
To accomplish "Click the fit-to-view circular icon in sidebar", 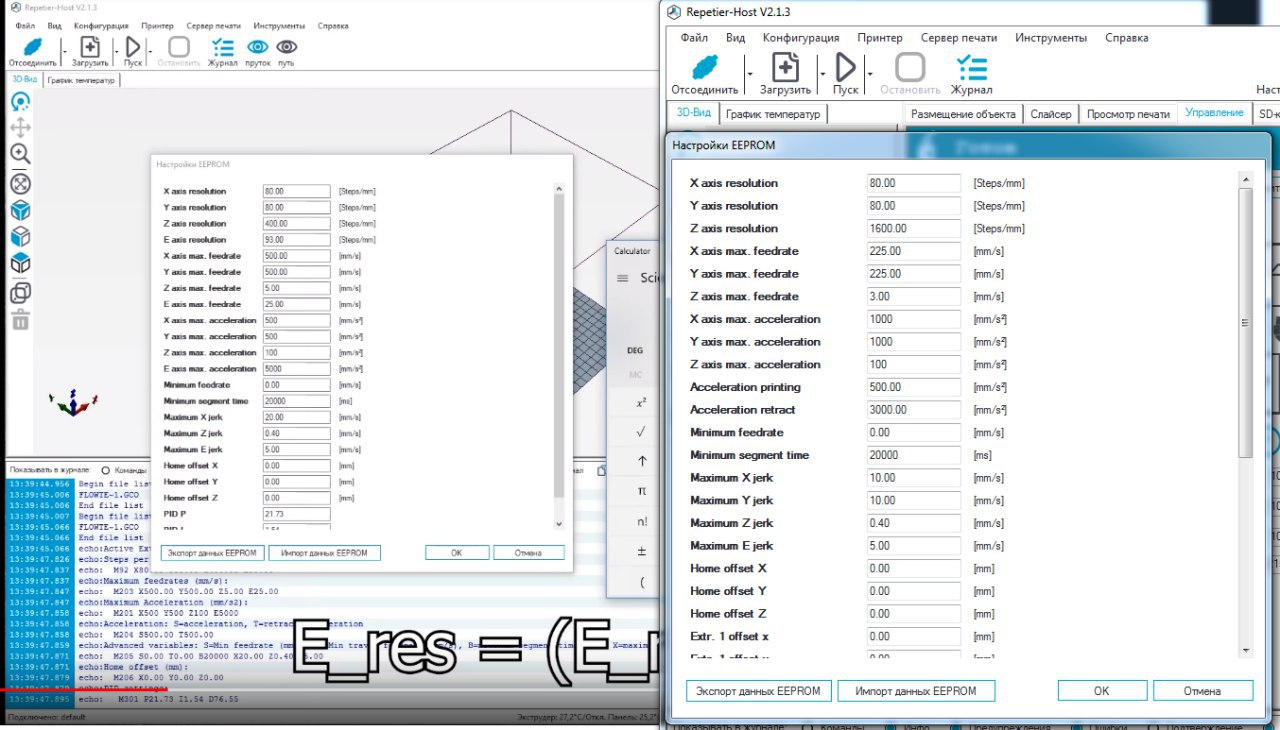I will pyautogui.click(x=20, y=184).
